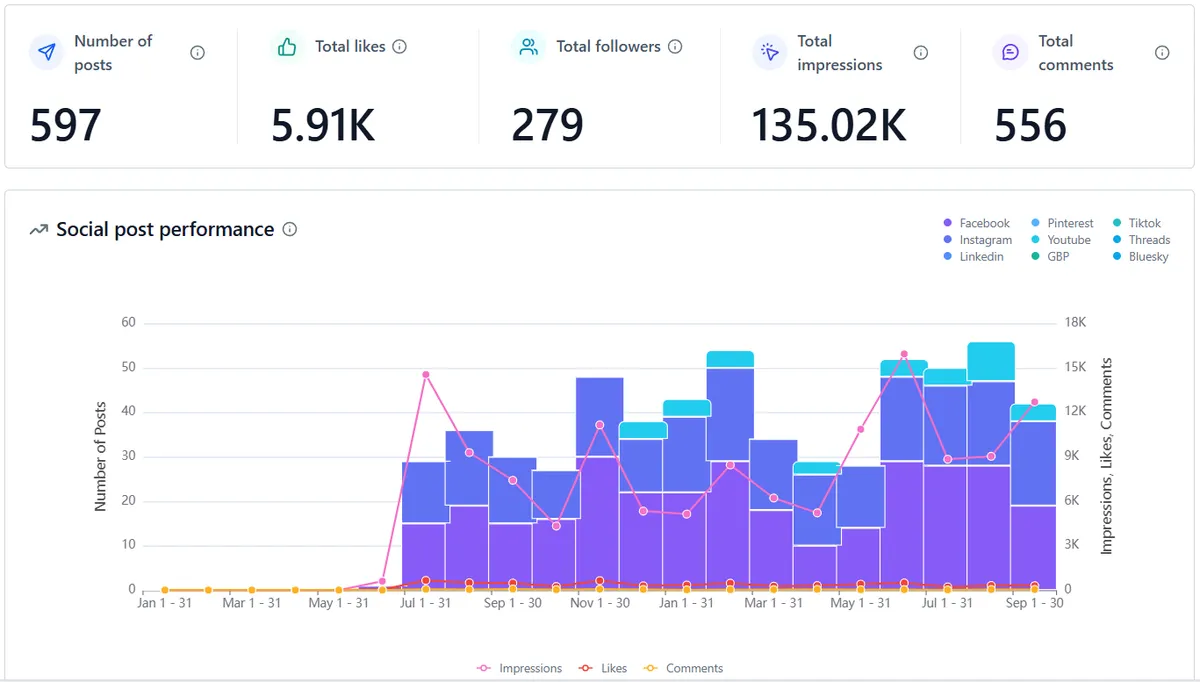Screen dimensions: 1200x682
Task: Click the Sep 1 - 30 label at the axis end
Action: coord(1035,603)
